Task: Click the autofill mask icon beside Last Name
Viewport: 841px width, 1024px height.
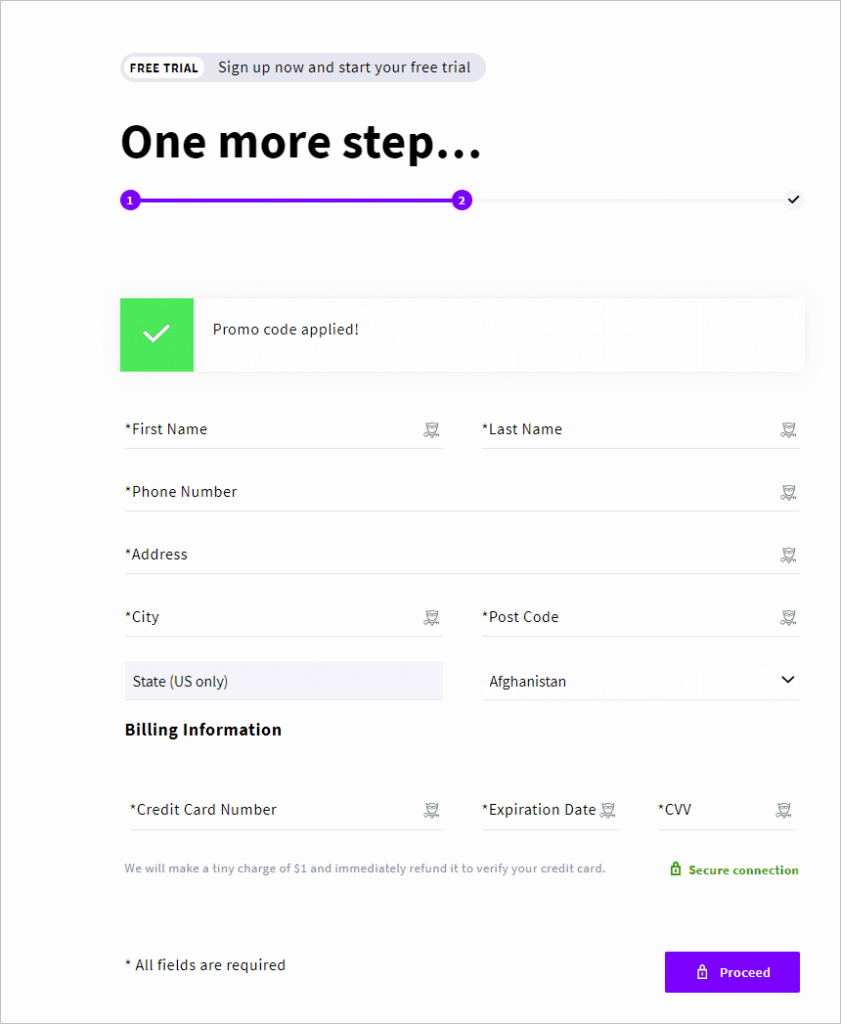Action: click(x=788, y=429)
